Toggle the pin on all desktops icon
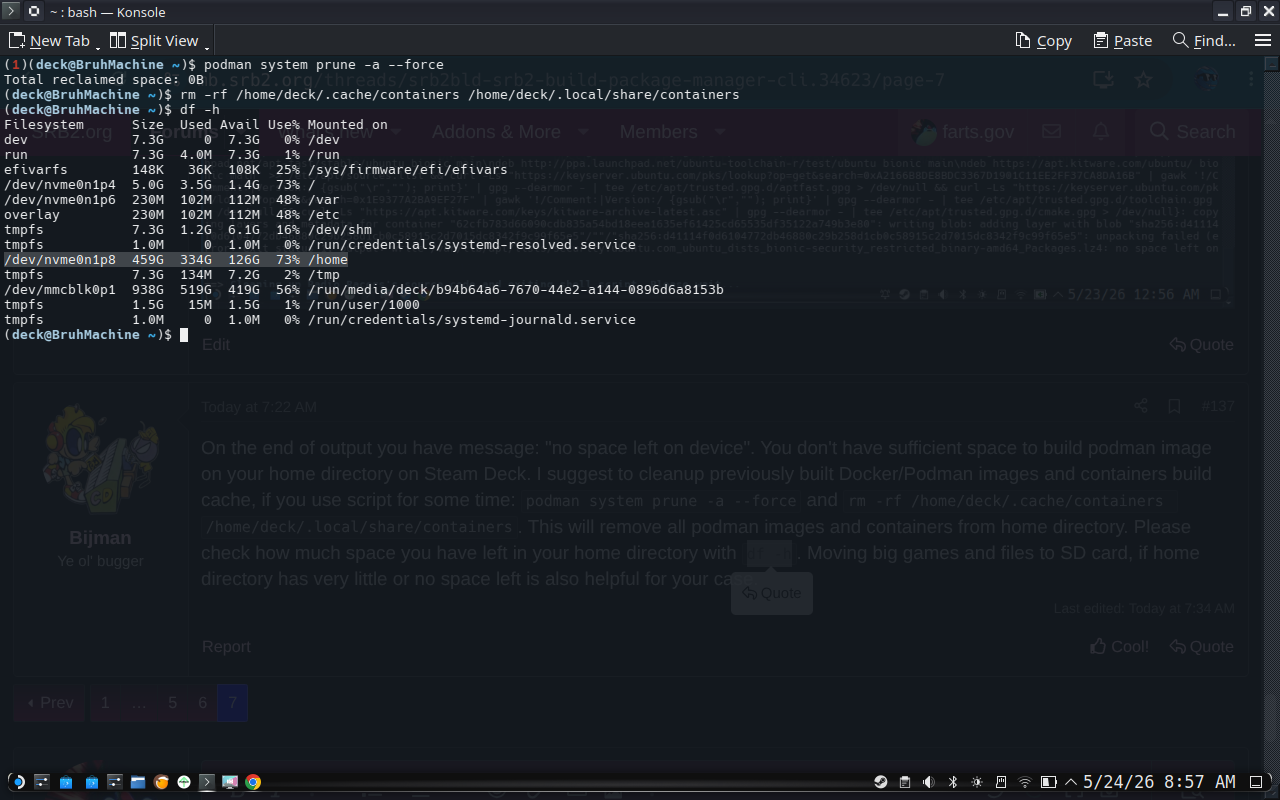The image size is (1280, 800). [34, 12]
